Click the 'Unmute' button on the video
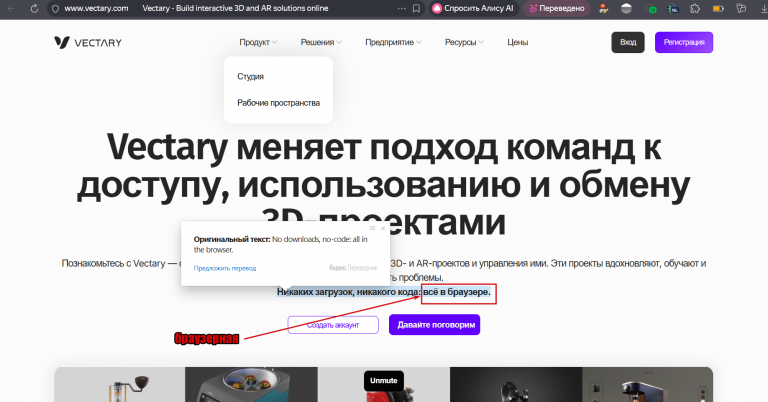This screenshot has width=768, height=402. [384, 381]
